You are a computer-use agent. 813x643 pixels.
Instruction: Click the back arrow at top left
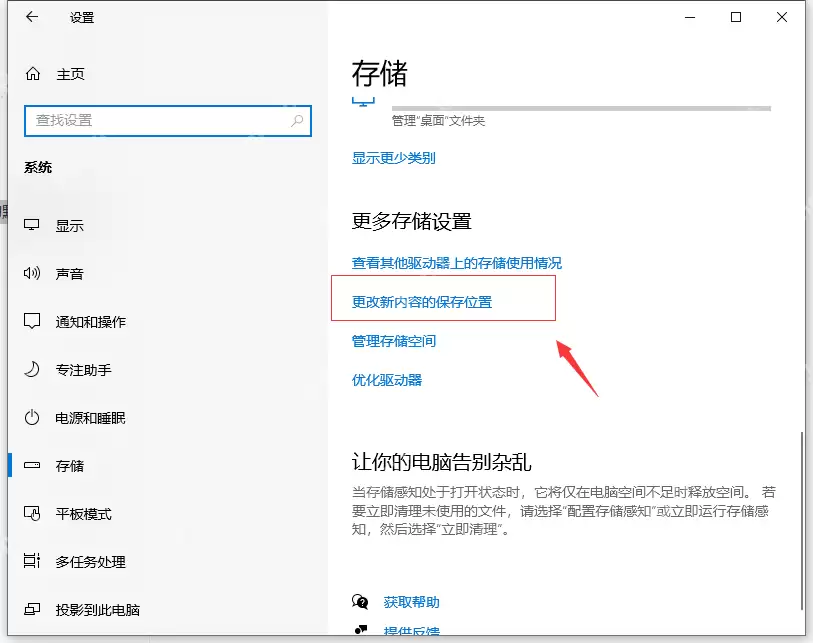click(x=29, y=17)
